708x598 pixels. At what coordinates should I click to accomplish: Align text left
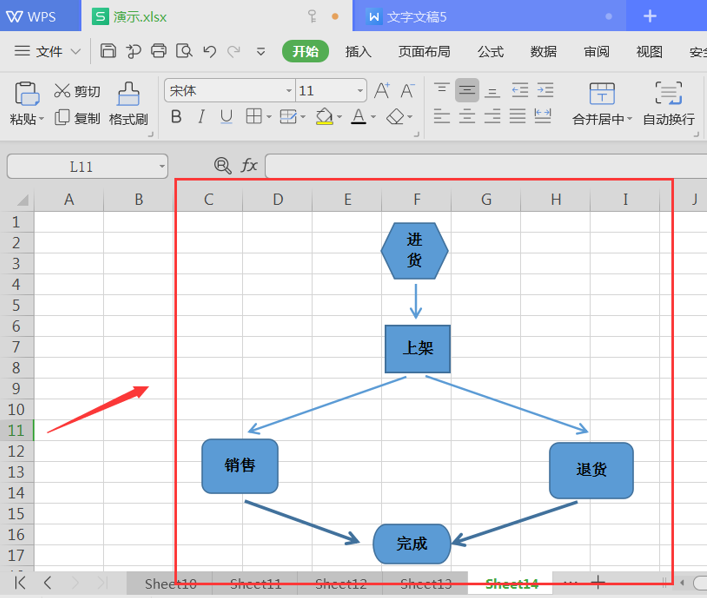(442, 117)
